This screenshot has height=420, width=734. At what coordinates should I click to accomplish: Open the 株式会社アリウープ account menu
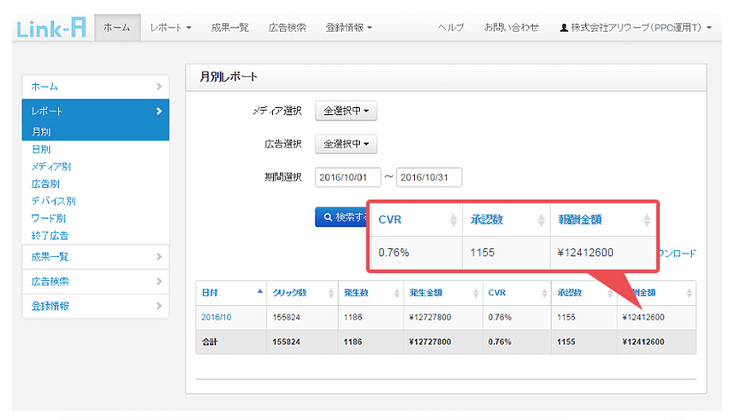635,28
